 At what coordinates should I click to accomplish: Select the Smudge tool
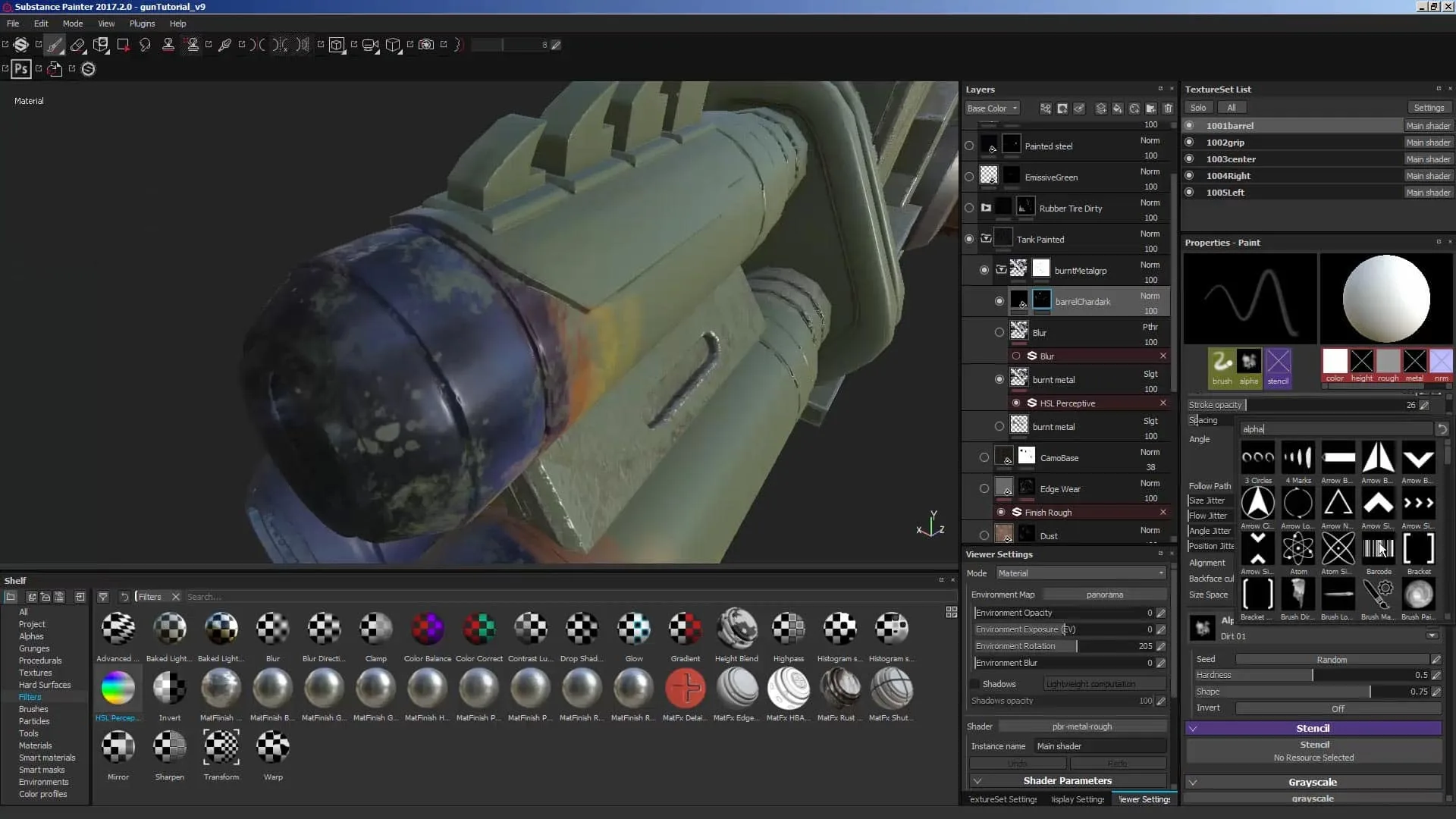coord(145,45)
